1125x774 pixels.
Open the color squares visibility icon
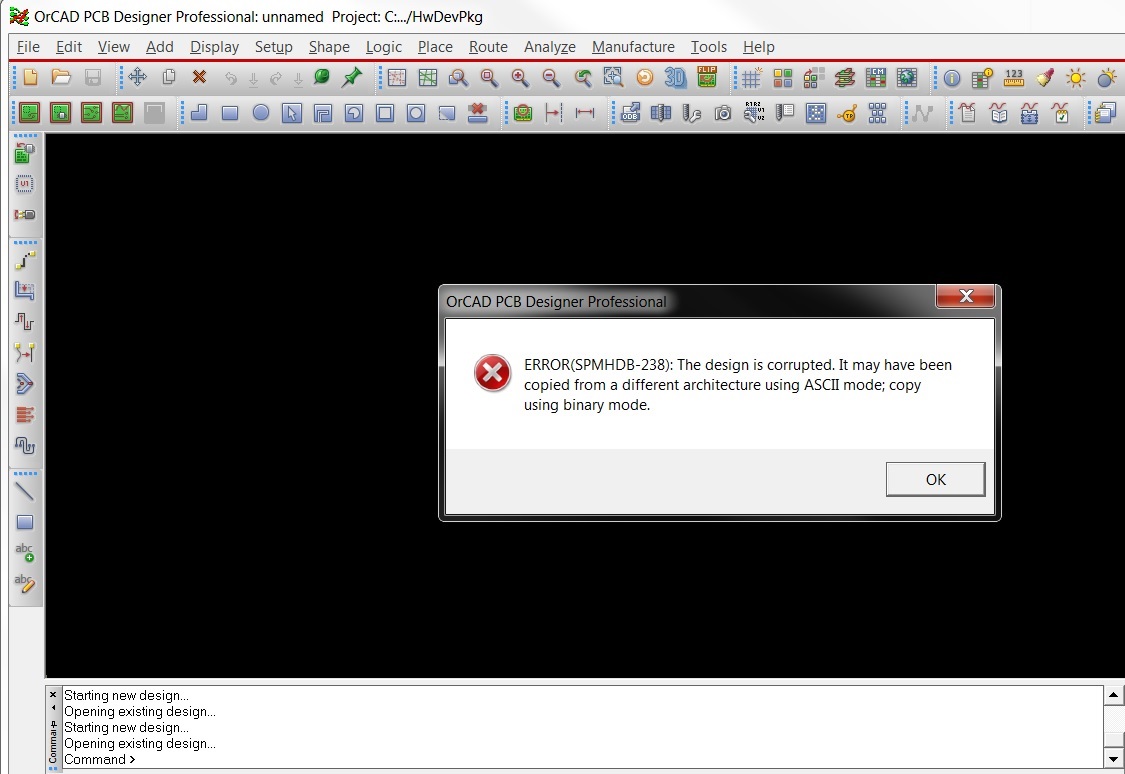point(783,77)
